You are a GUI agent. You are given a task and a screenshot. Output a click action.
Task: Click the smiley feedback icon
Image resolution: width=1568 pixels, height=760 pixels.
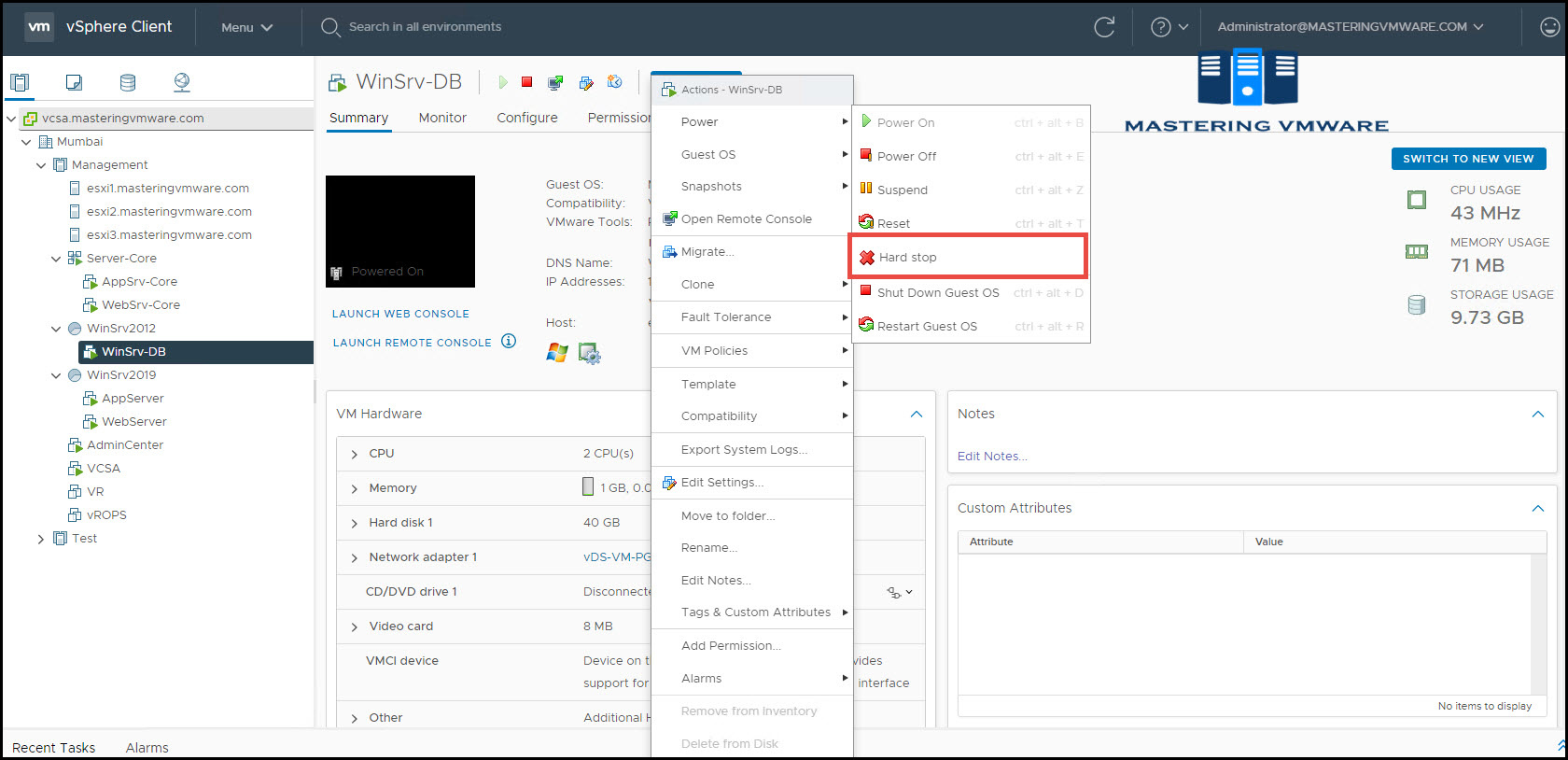[x=1549, y=27]
